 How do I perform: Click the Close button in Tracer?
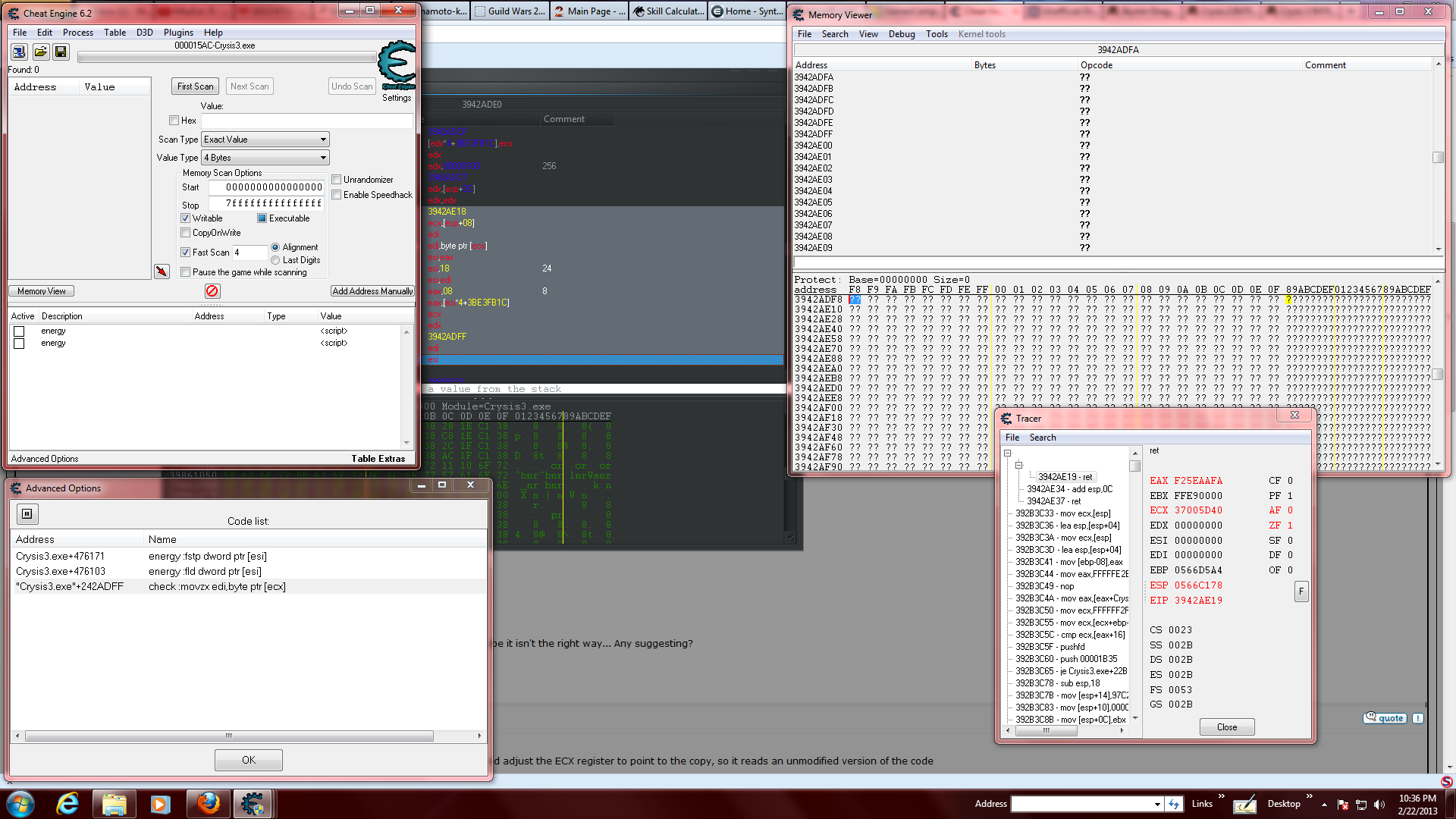tap(1226, 727)
